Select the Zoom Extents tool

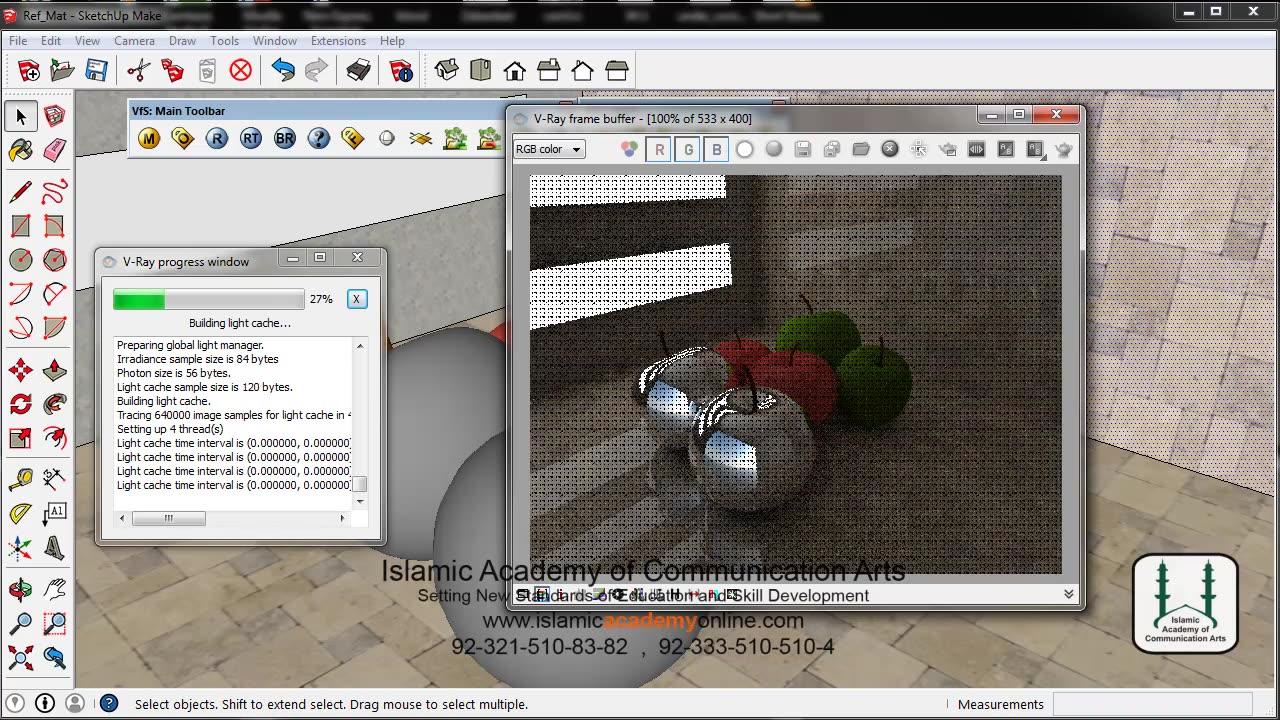[x=21, y=658]
